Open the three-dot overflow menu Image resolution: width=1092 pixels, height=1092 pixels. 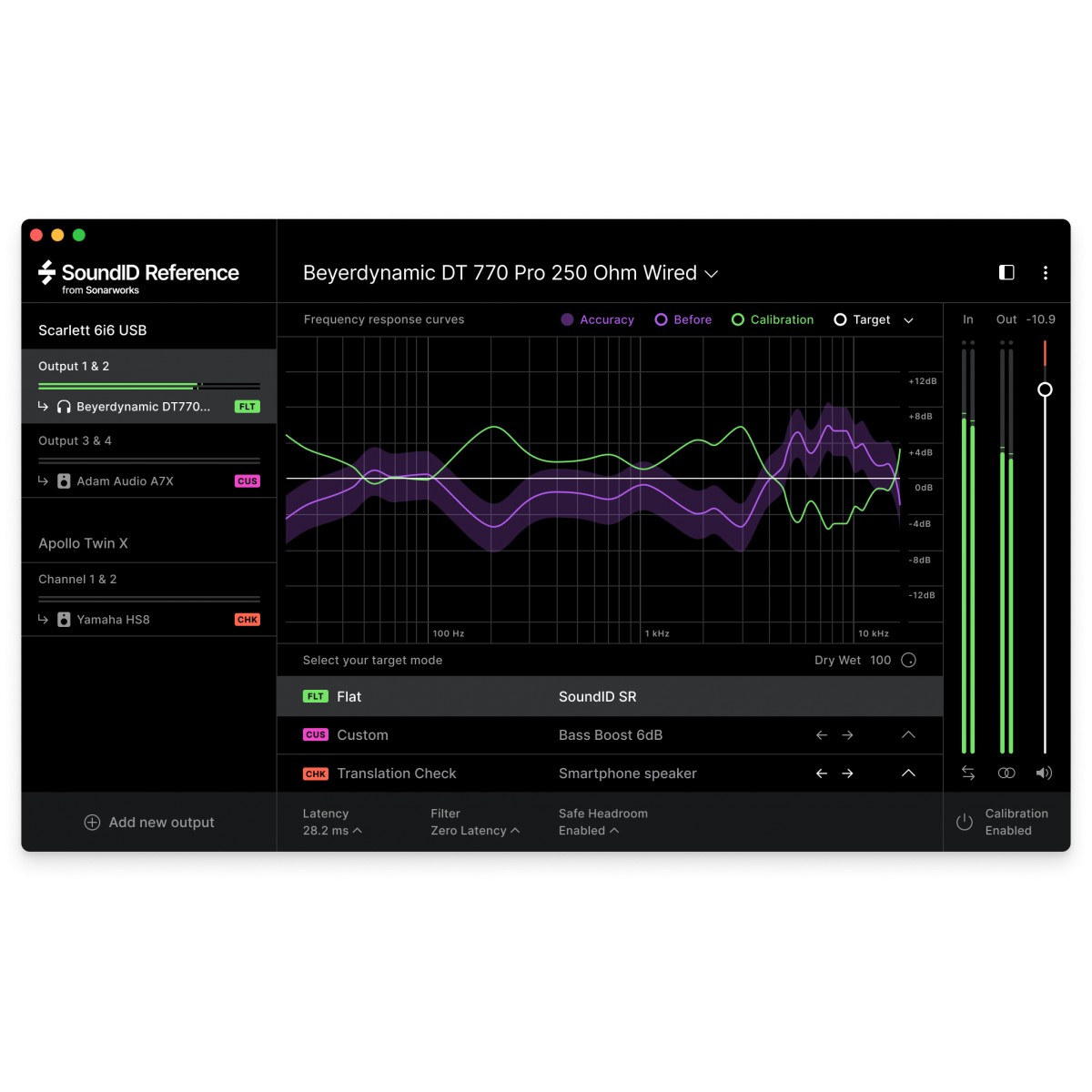pos(1046,272)
